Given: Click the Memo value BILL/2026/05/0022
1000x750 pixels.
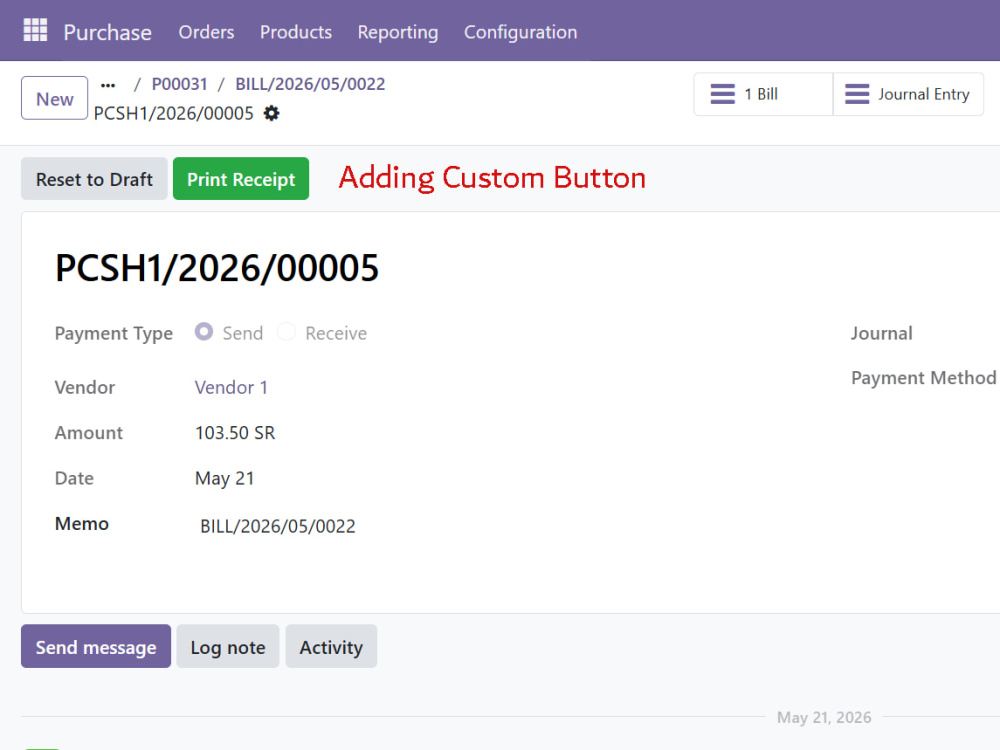Looking at the screenshot, I should (x=277, y=526).
